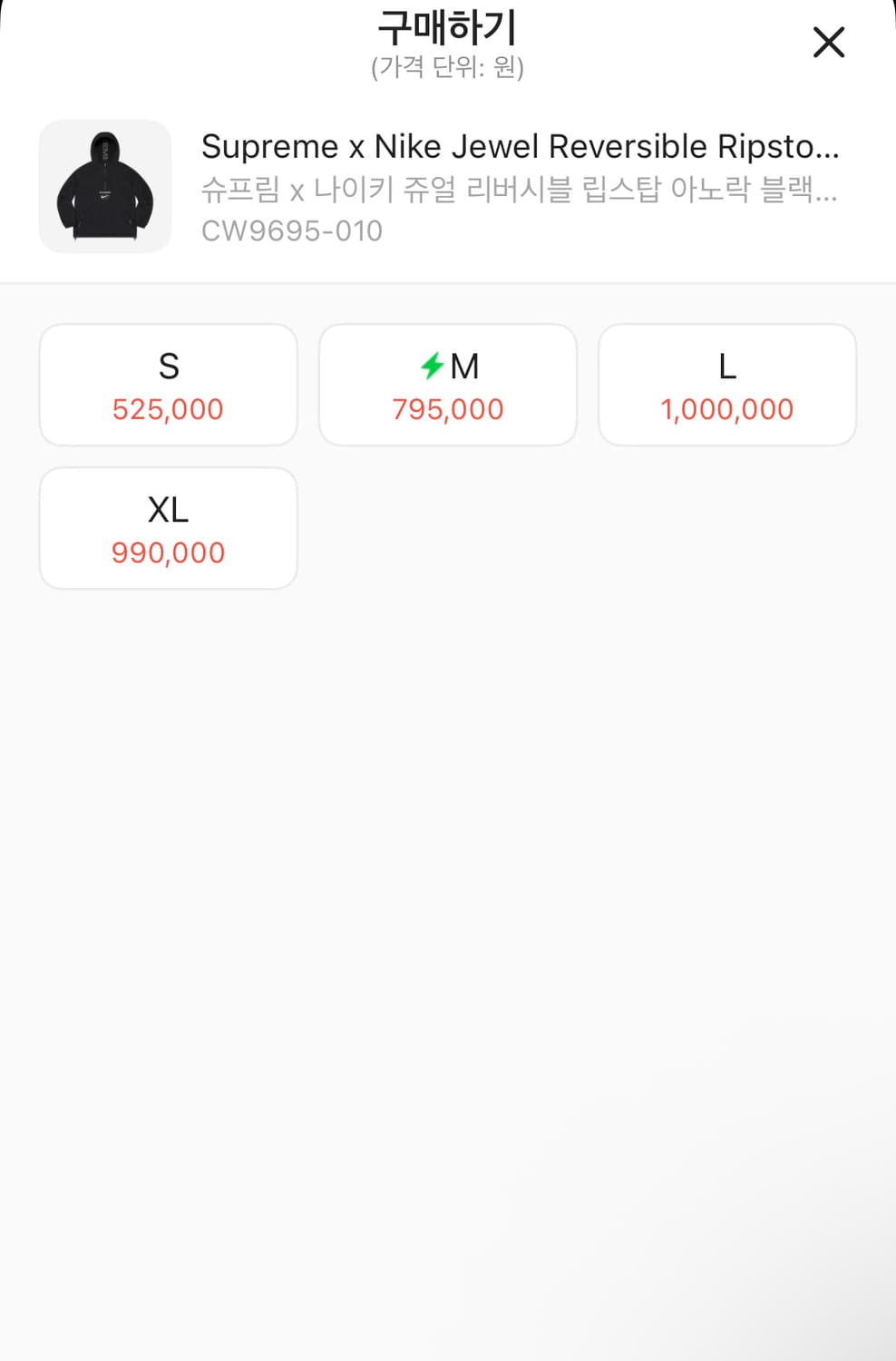Pick the size L option card

click(727, 385)
